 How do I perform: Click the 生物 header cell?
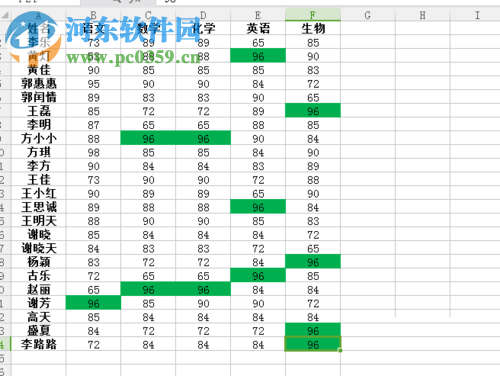[313, 28]
